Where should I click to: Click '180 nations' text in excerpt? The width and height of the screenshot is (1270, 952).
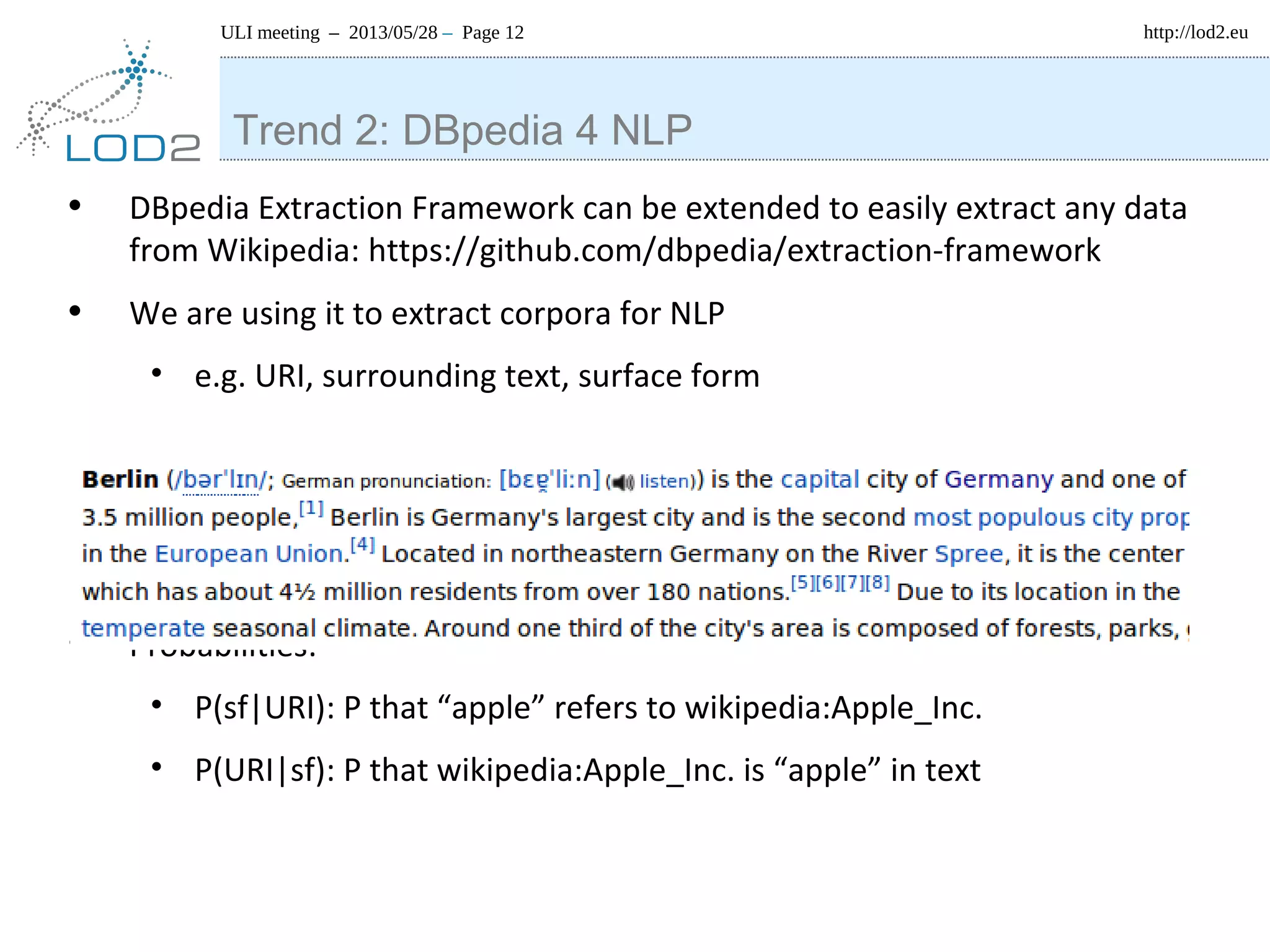coord(715,592)
